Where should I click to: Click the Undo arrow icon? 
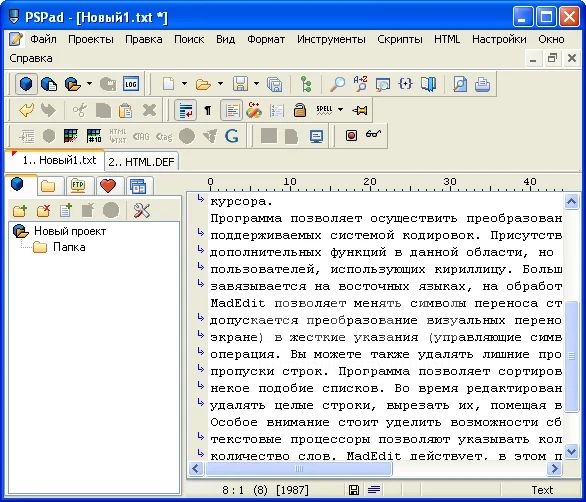pos(27,110)
